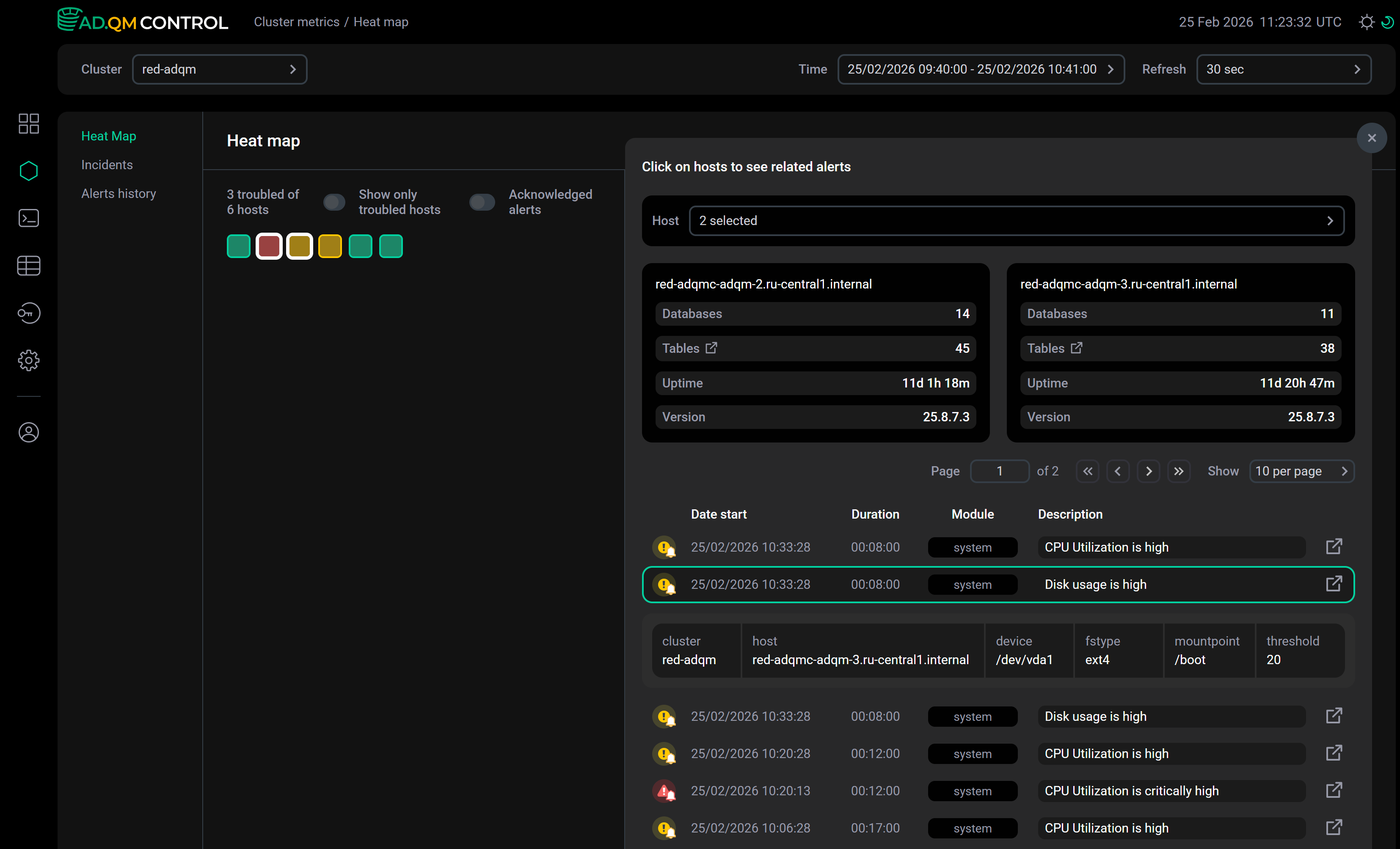Open the user profile icon in sidebar
This screenshot has width=1400, height=849.
[28, 432]
